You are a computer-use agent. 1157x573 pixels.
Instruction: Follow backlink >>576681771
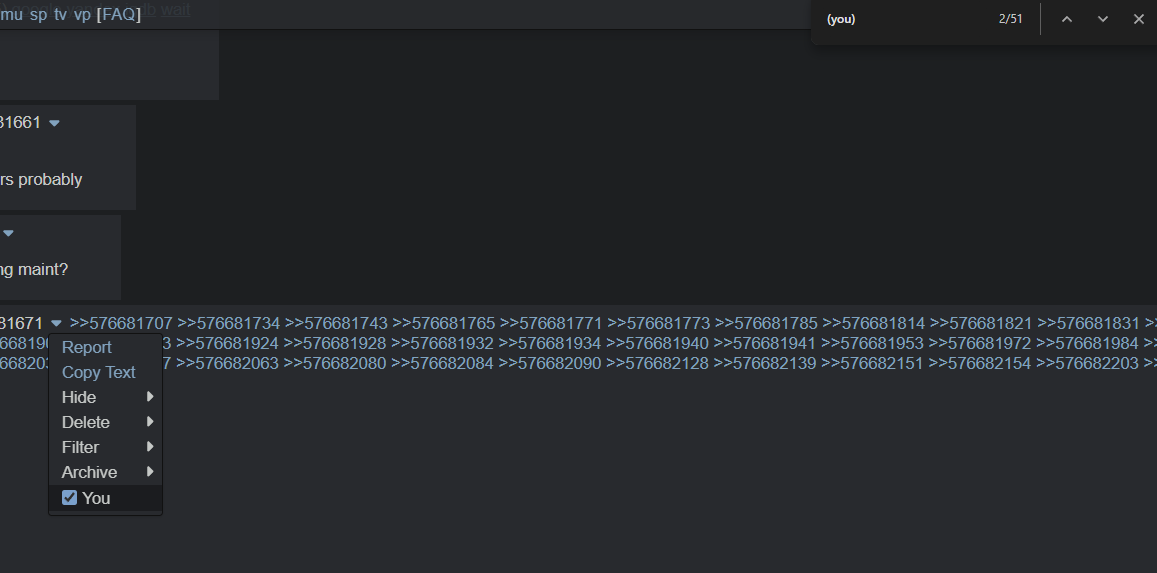click(x=551, y=324)
